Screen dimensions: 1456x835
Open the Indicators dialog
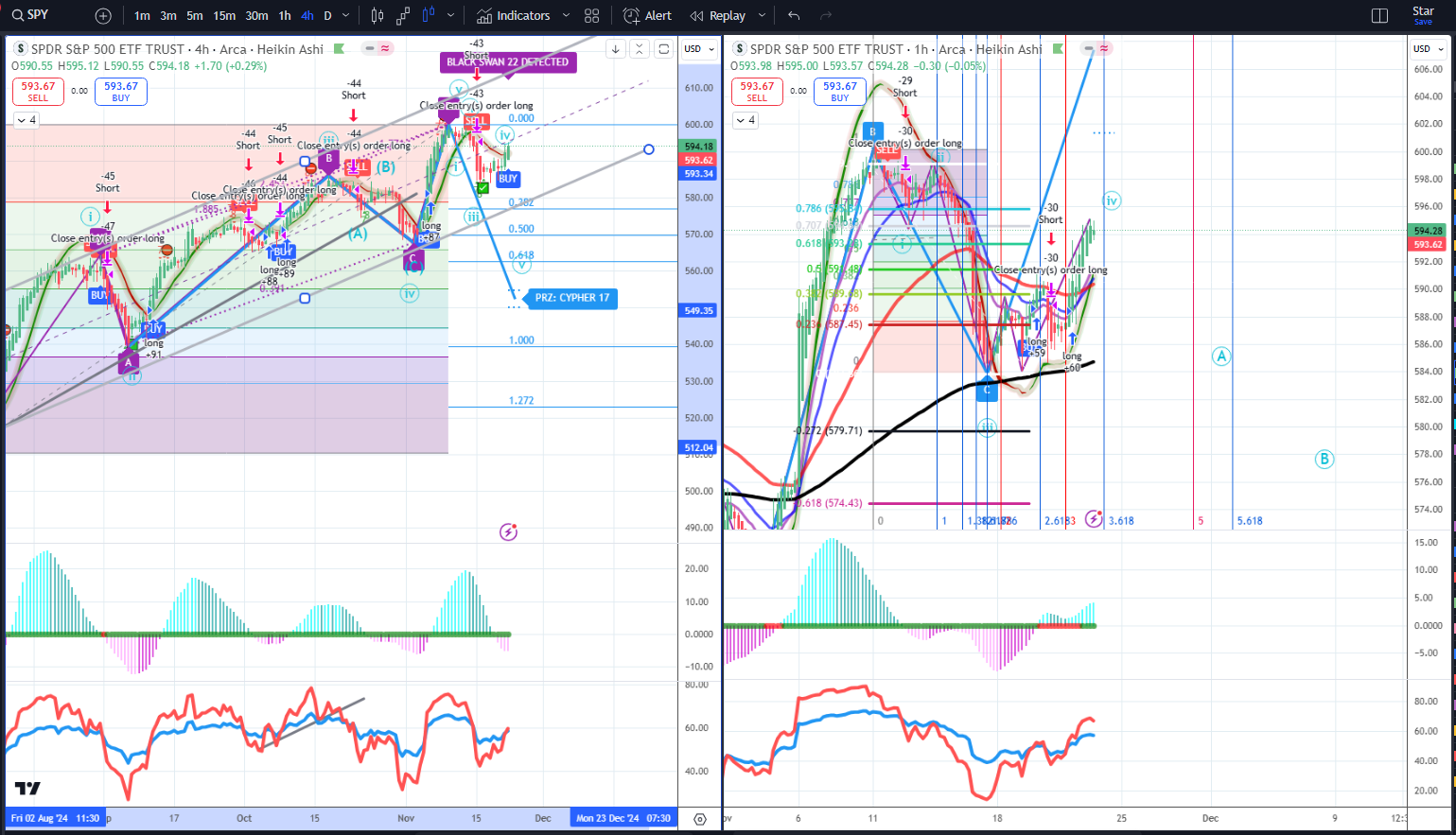(513, 16)
